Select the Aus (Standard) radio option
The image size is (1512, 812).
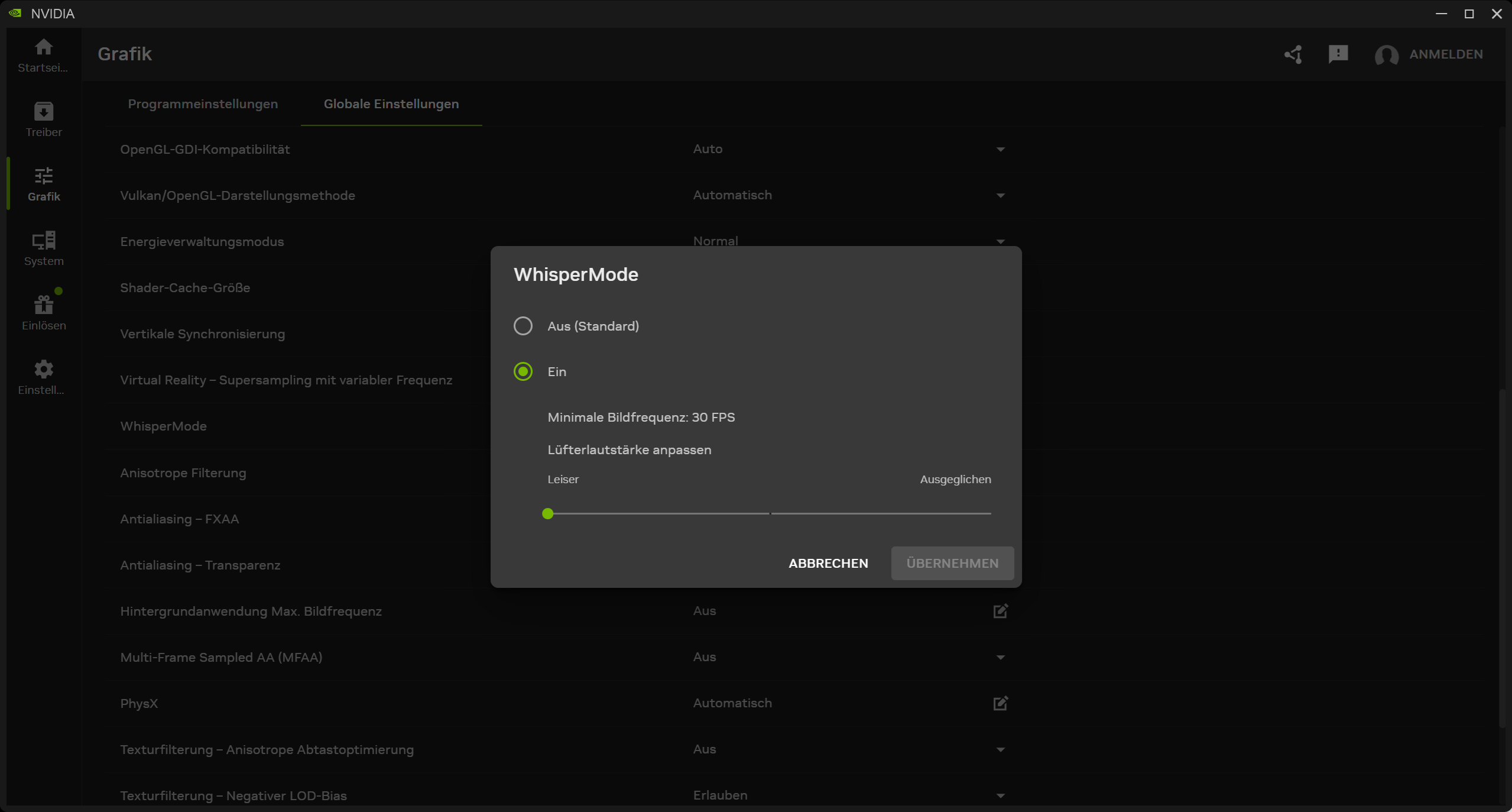pyautogui.click(x=523, y=326)
